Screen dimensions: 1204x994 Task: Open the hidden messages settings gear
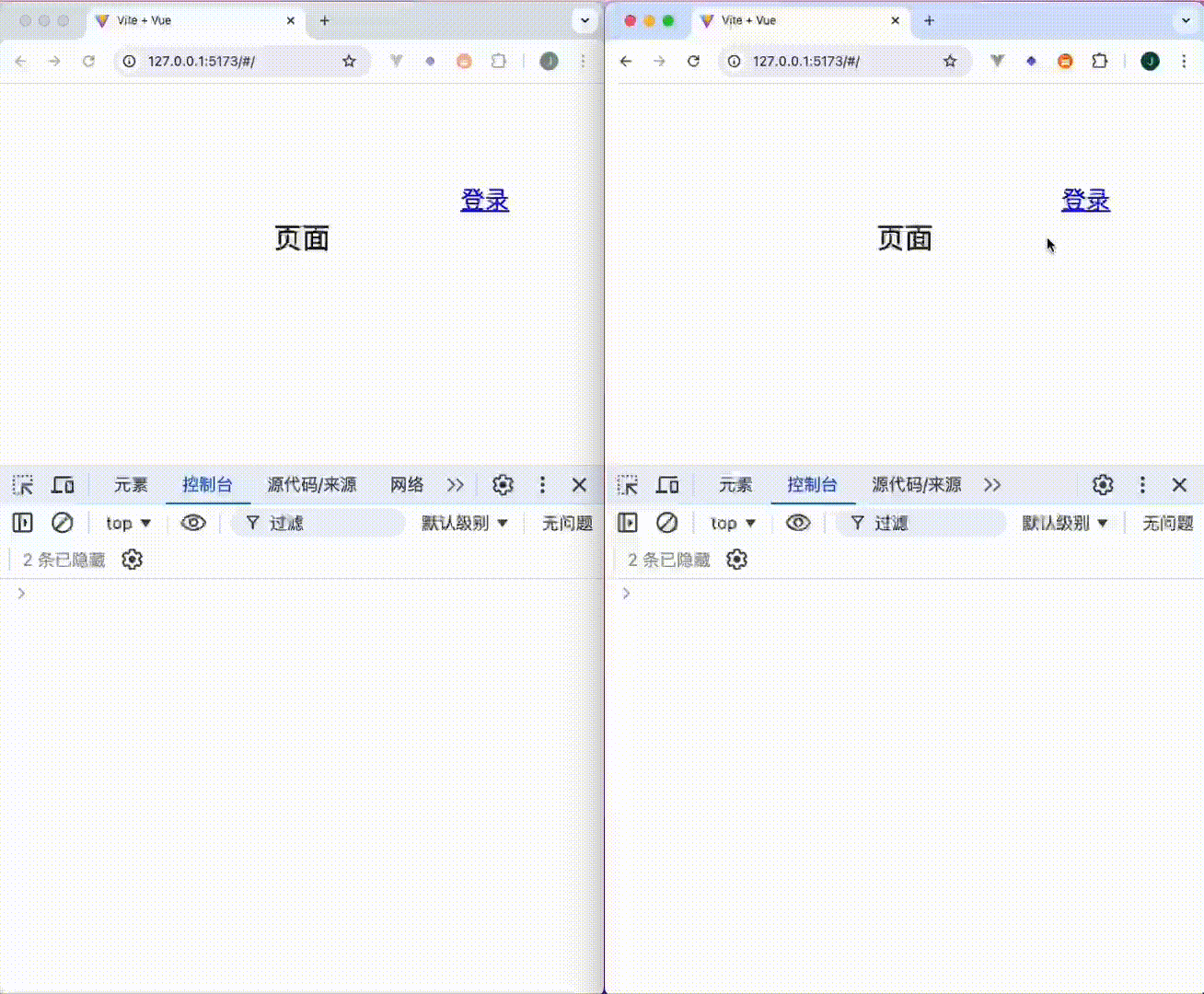[x=132, y=560]
